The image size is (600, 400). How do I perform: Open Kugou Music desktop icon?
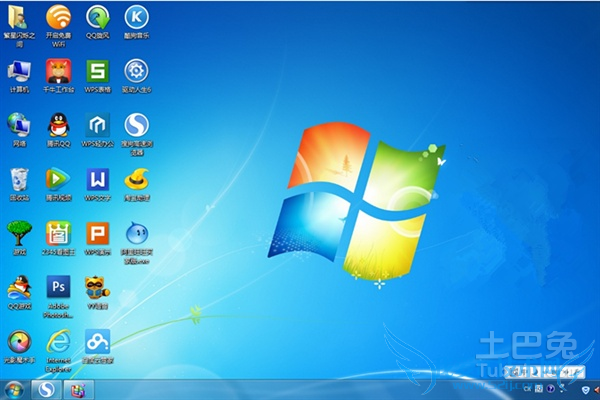[x=136, y=17]
